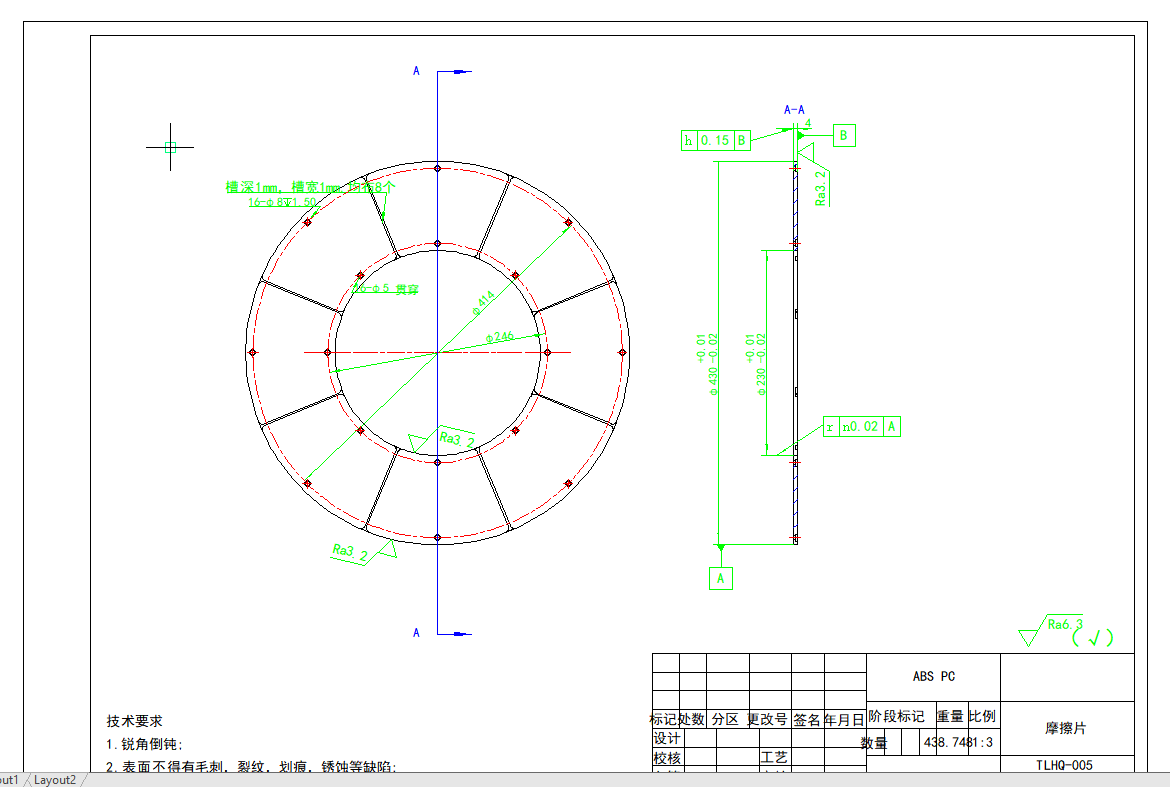Select the 工艺 cell in title block
This screenshot has height=787, width=1170.
(x=774, y=758)
